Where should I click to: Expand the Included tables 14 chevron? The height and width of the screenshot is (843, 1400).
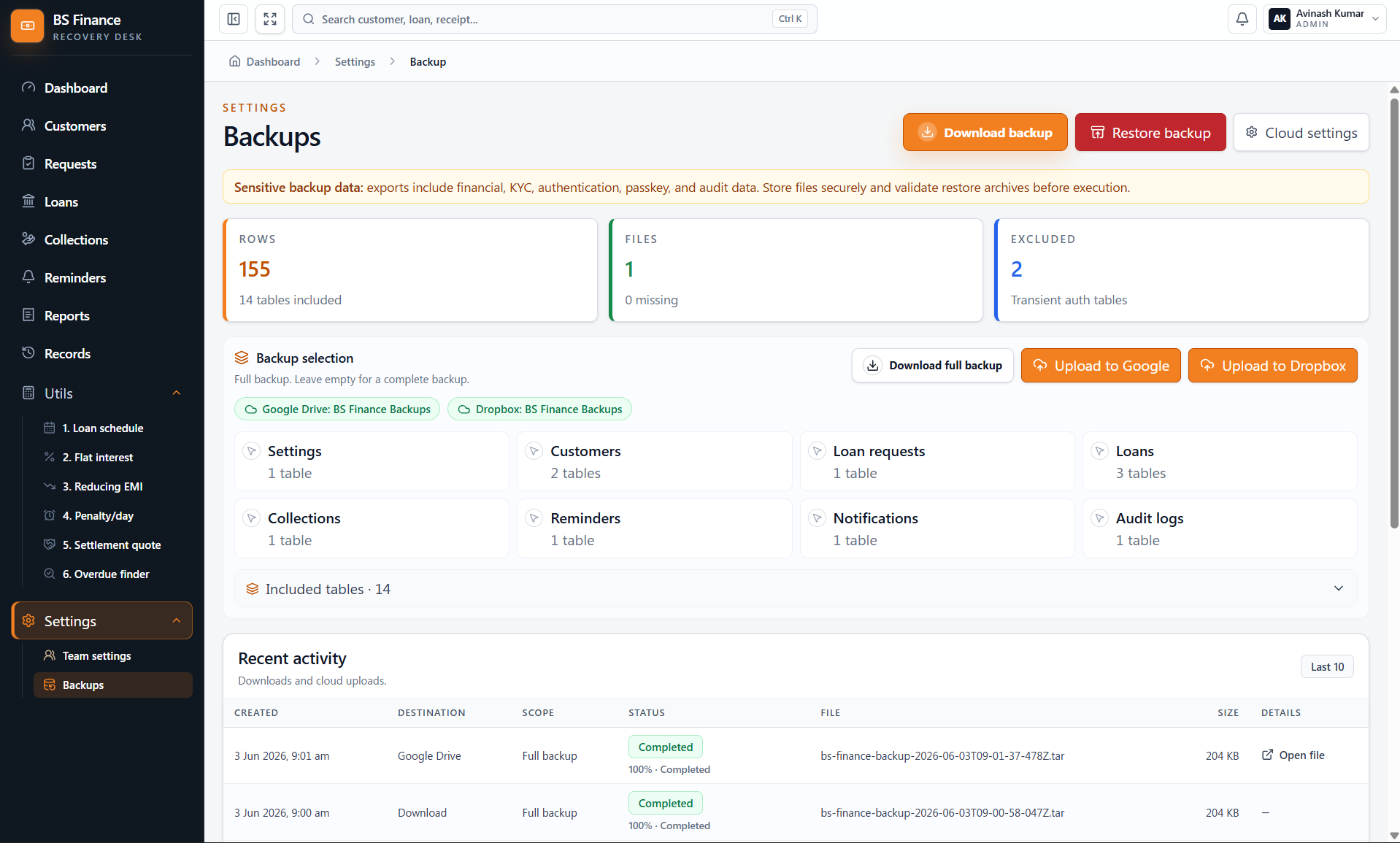pyautogui.click(x=1339, y=588)
